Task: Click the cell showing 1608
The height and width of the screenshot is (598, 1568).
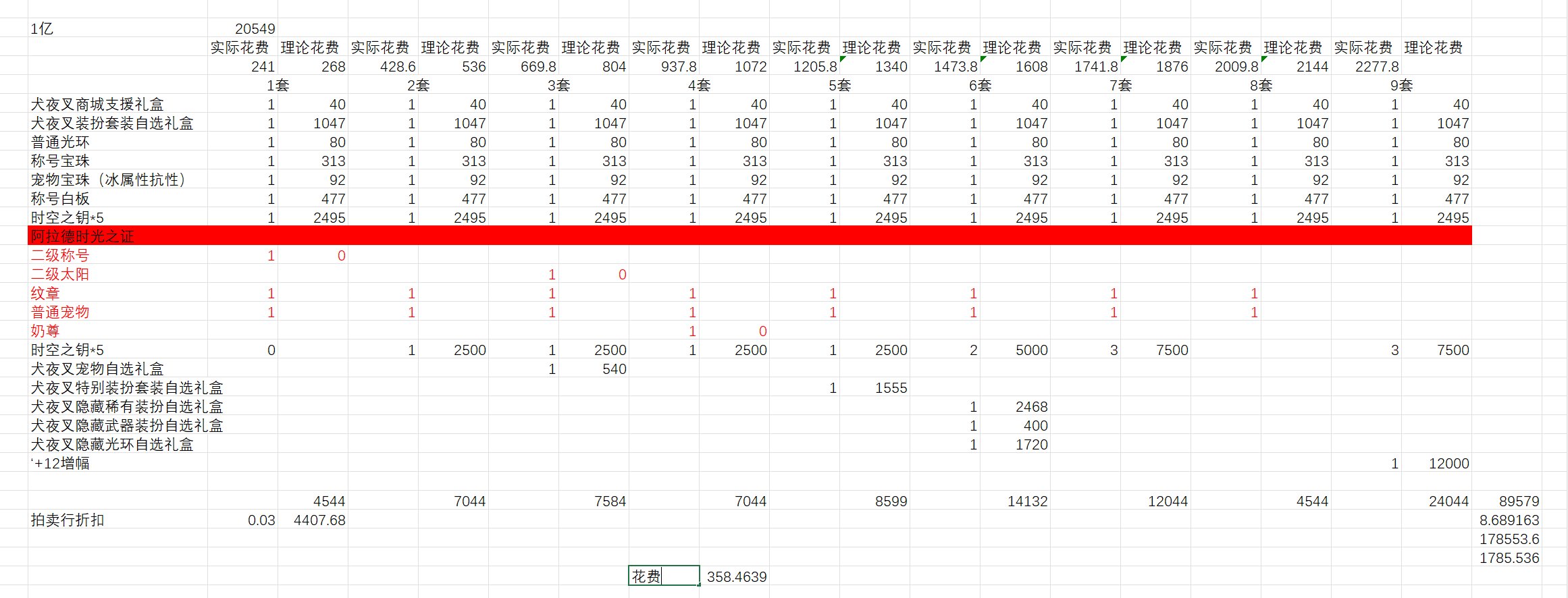Action: 1016,67
